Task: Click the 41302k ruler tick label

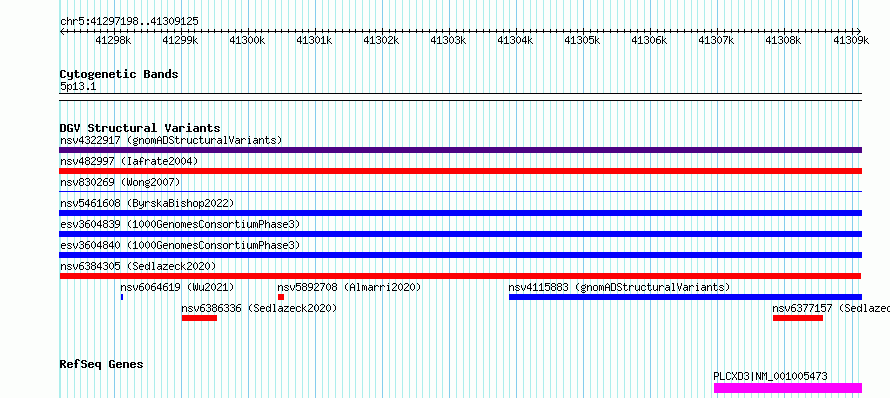Action: (381, 40)
